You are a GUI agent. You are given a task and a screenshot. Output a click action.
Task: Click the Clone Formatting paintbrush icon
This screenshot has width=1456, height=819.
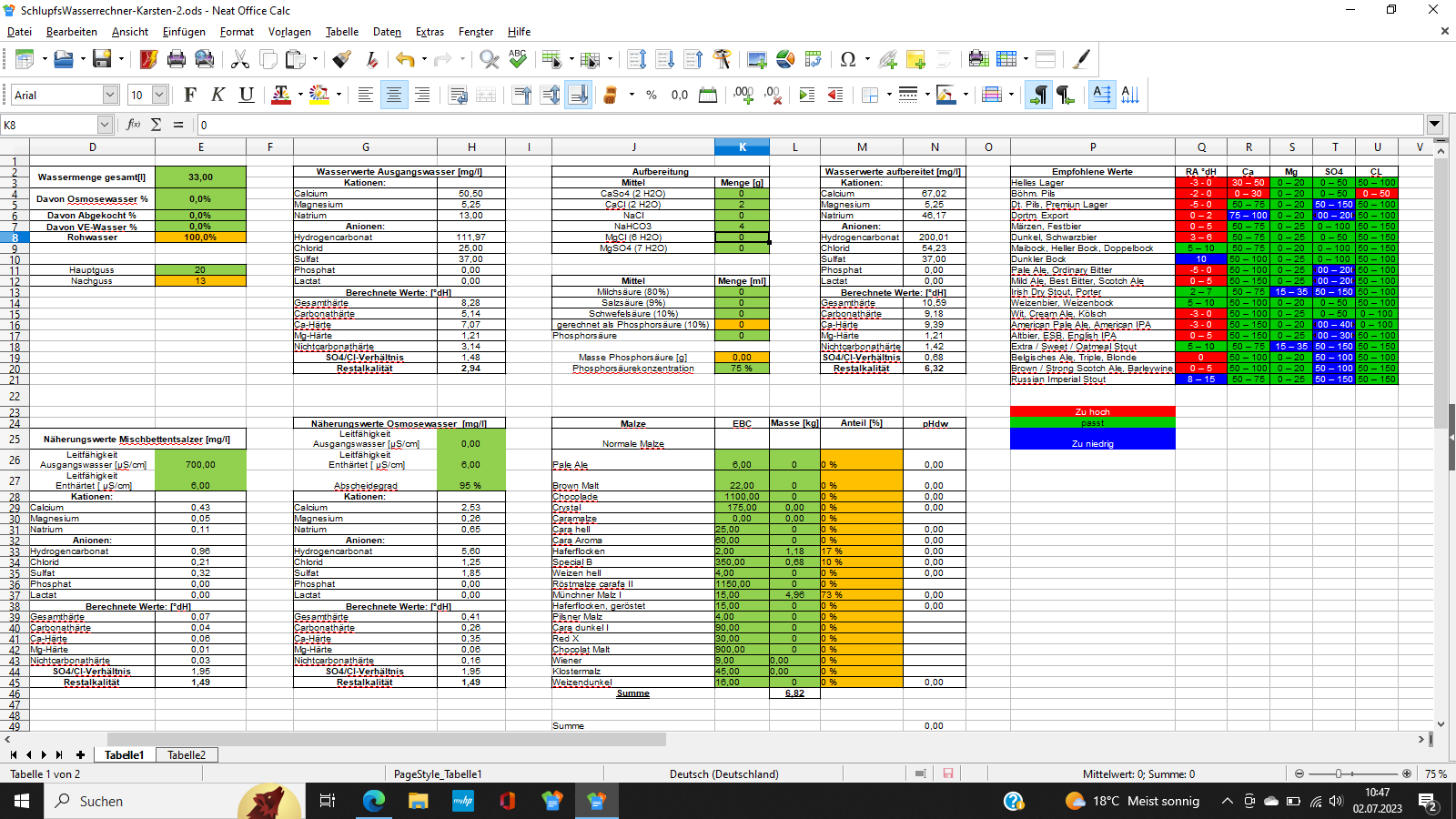[342, 60]
